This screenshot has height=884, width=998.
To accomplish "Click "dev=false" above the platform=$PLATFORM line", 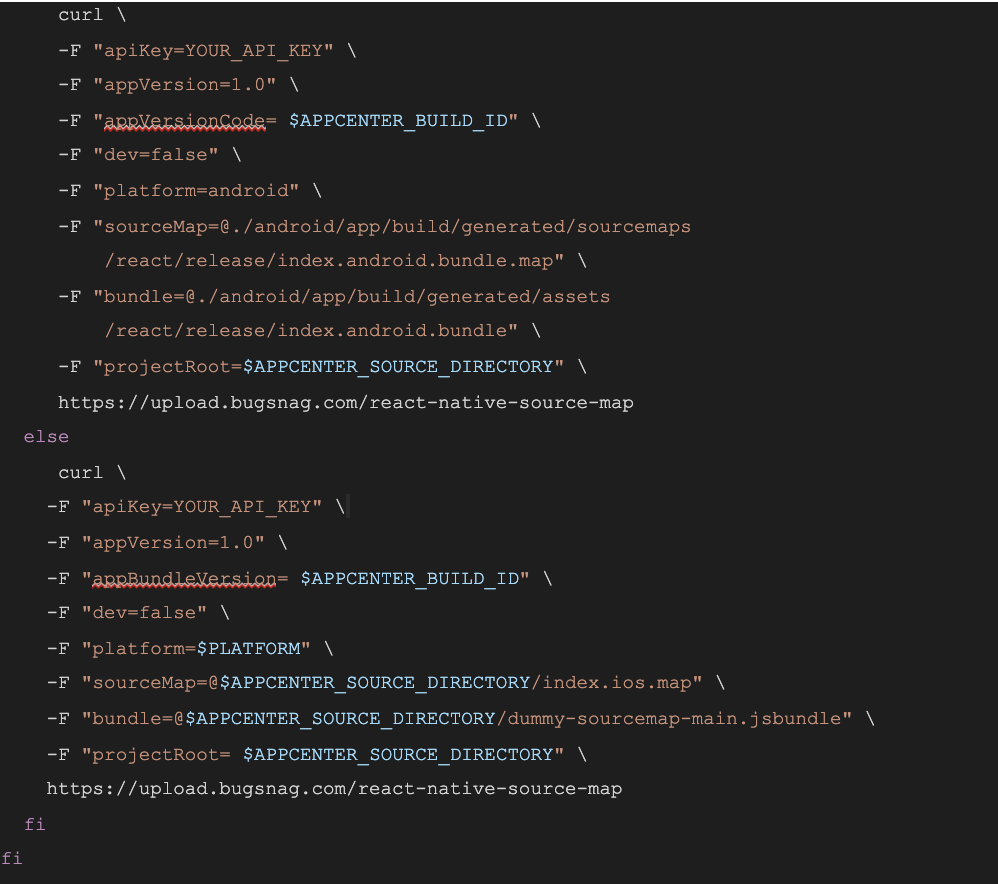I will tap(144, 613).
